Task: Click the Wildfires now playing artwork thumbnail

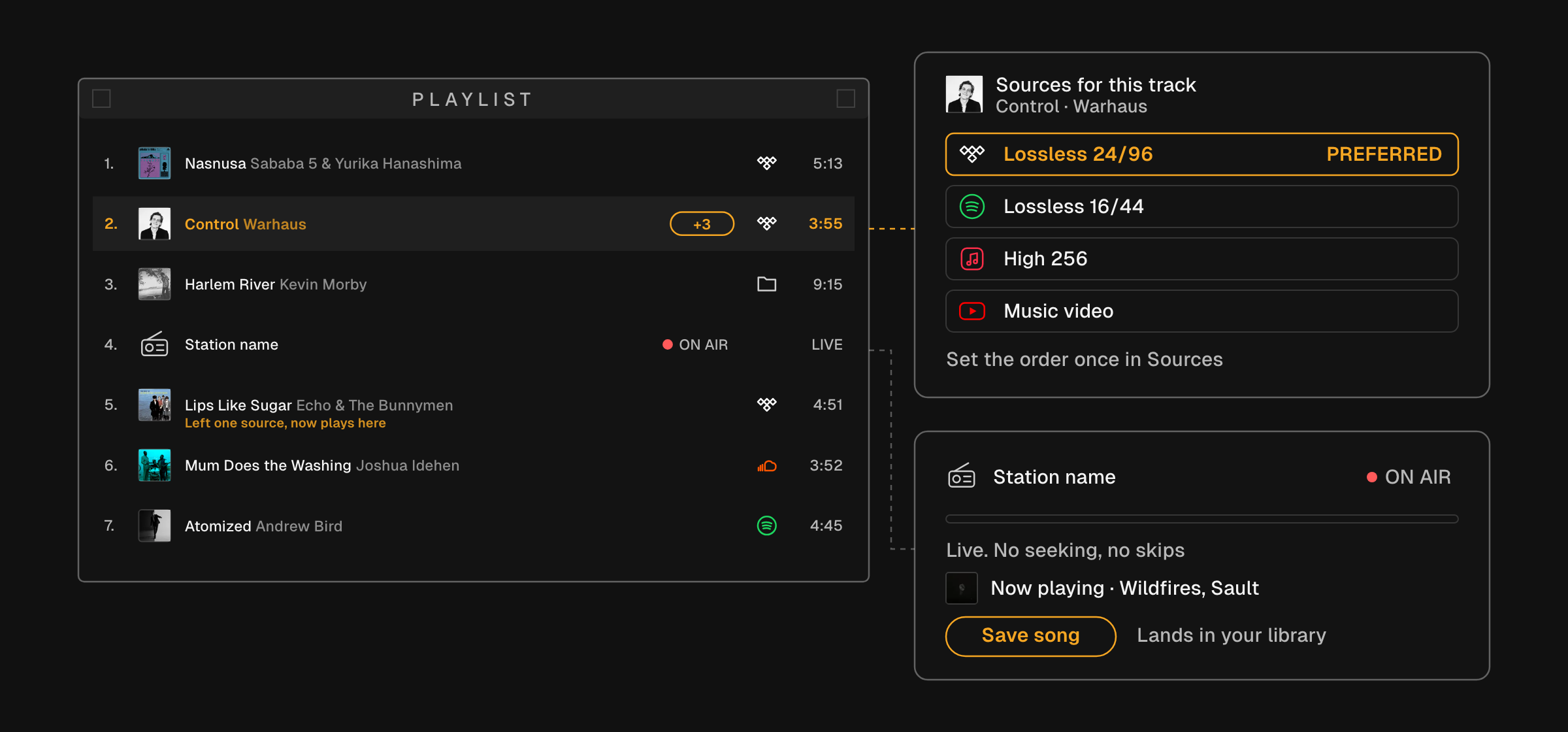Action: point(961,588)
